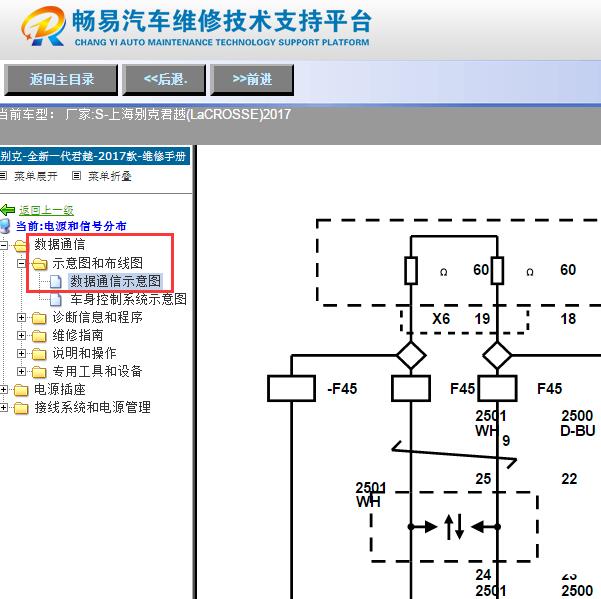Click the 畅易汽车维修技术支持平台 title

(x=222, y=21)
